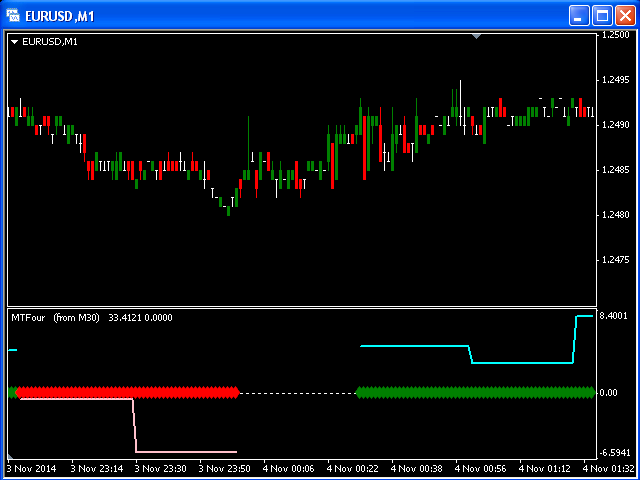Click the 1.2500 price scale label
Viewport: 640px width, 480px height.
click(x=616, y=35)
